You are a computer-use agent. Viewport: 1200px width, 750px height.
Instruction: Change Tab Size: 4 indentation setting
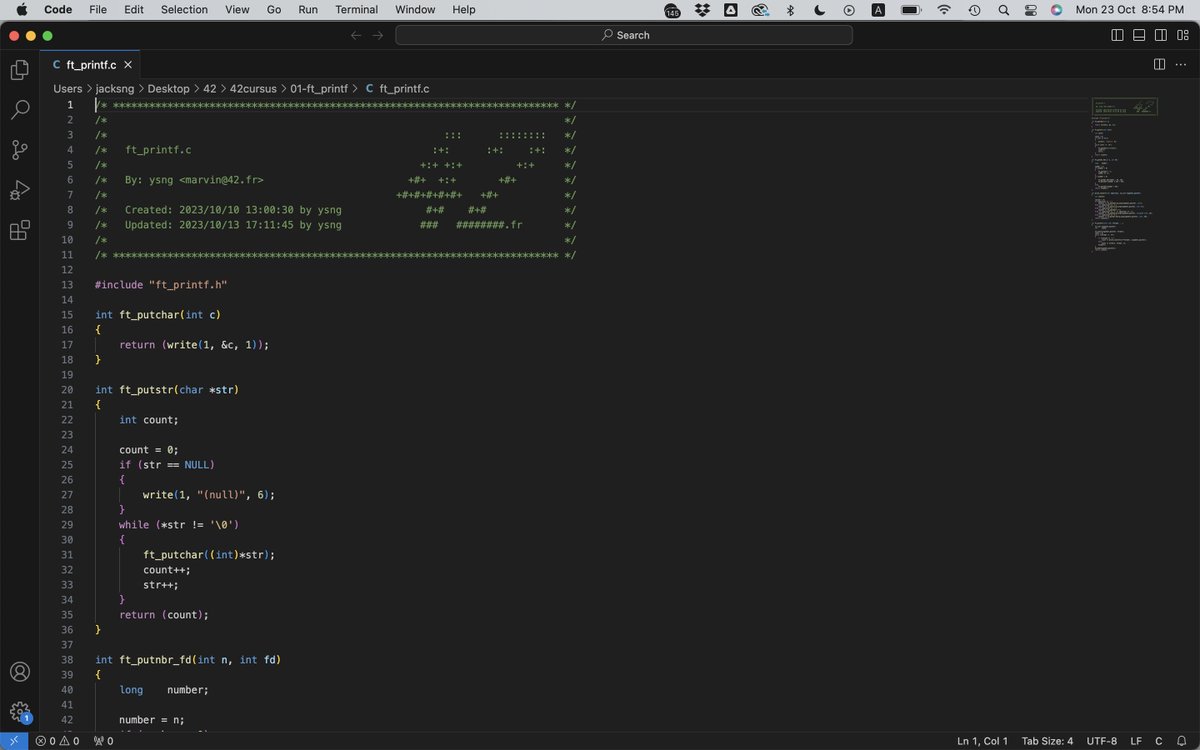click(x=1047, y=741)
